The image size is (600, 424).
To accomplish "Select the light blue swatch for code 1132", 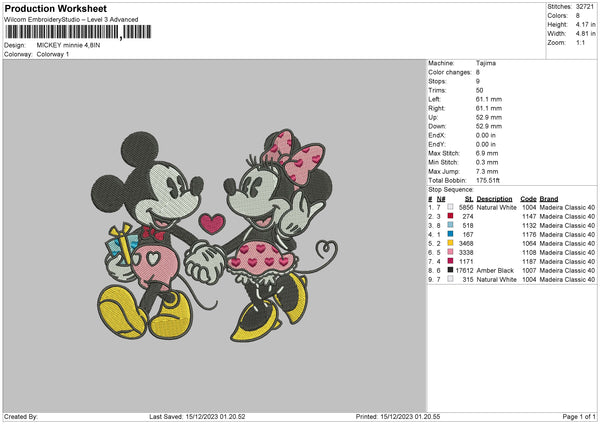I will (x=452, y=225).
